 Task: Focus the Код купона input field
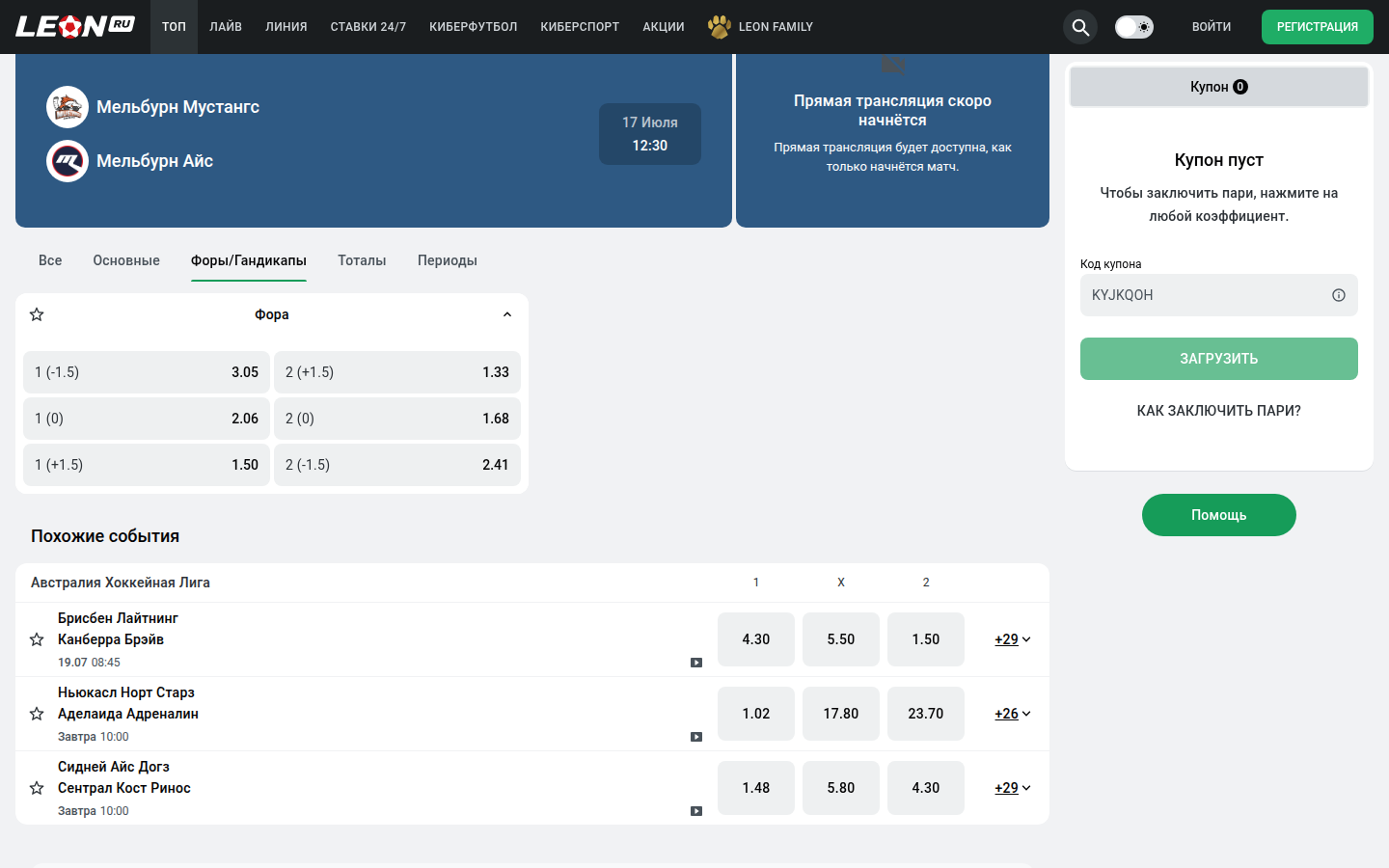click(1219, 295)
